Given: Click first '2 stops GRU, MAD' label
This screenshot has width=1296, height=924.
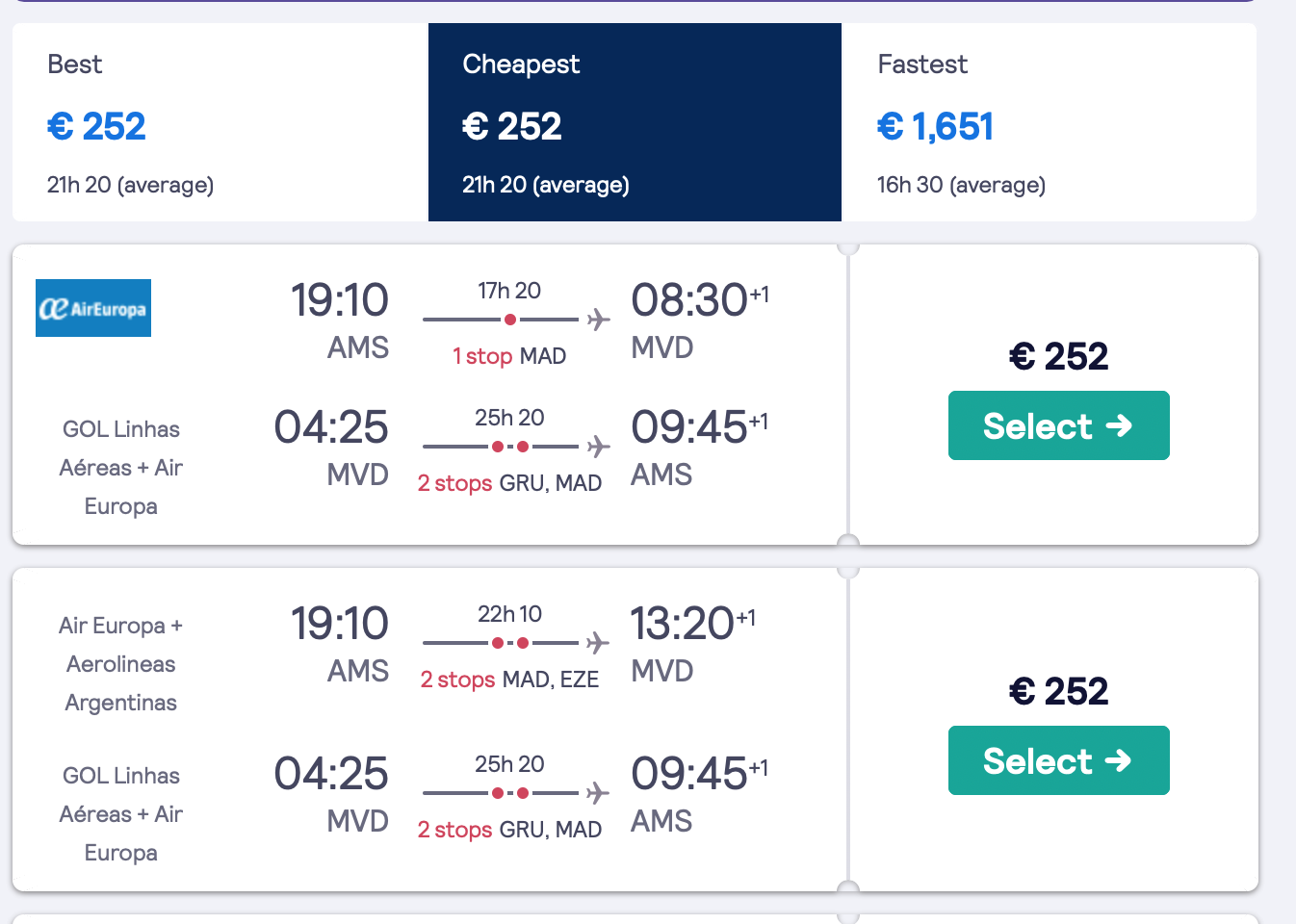Looking at the screenshot, I should click(x=509, y=483).
